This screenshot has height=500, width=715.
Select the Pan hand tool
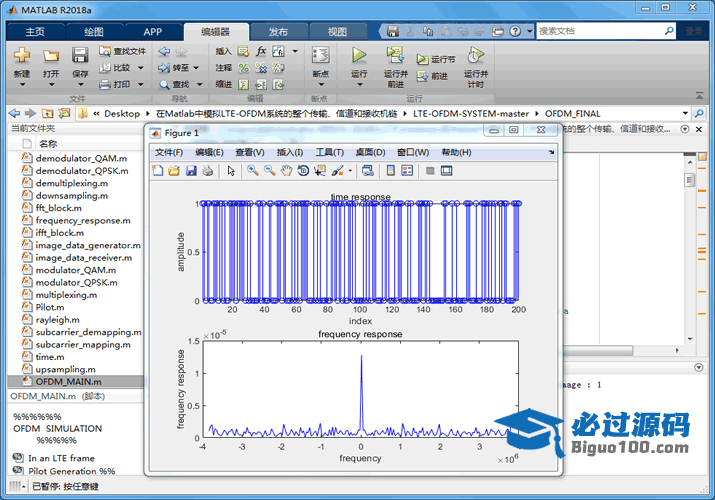click(x=286, y=171)
